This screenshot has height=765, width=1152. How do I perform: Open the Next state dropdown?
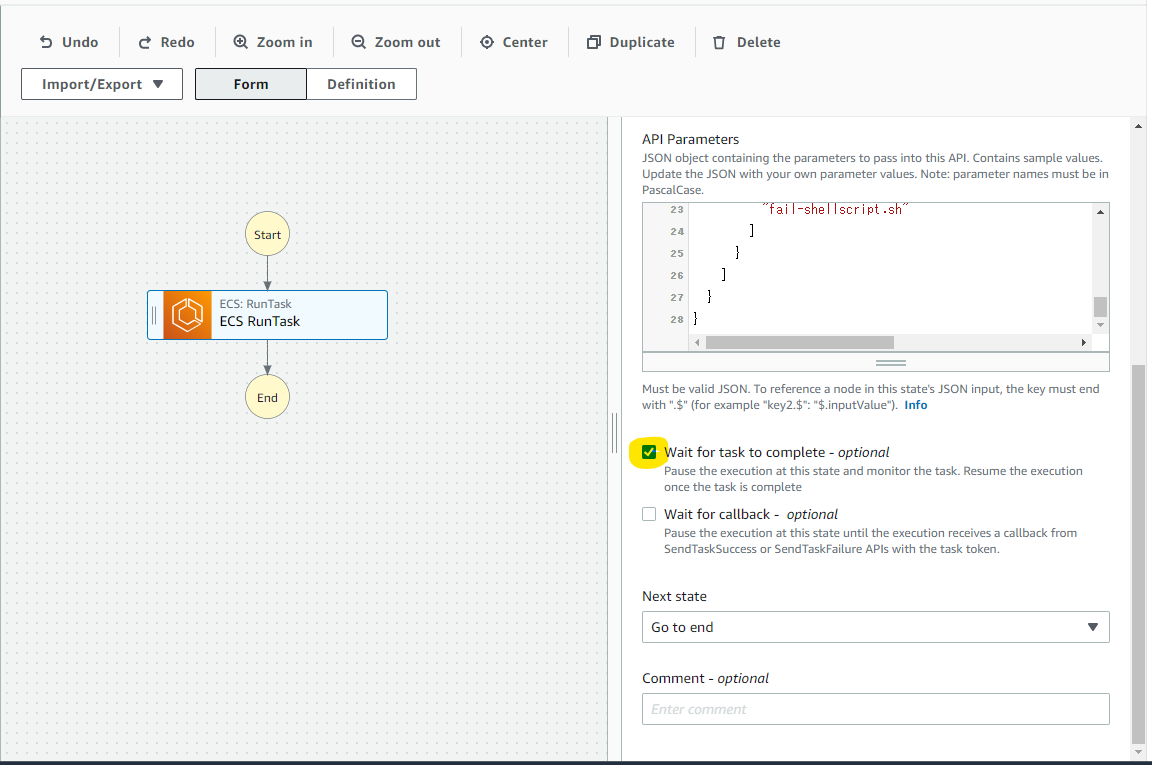pyautogui.click(x=875, y=627)
